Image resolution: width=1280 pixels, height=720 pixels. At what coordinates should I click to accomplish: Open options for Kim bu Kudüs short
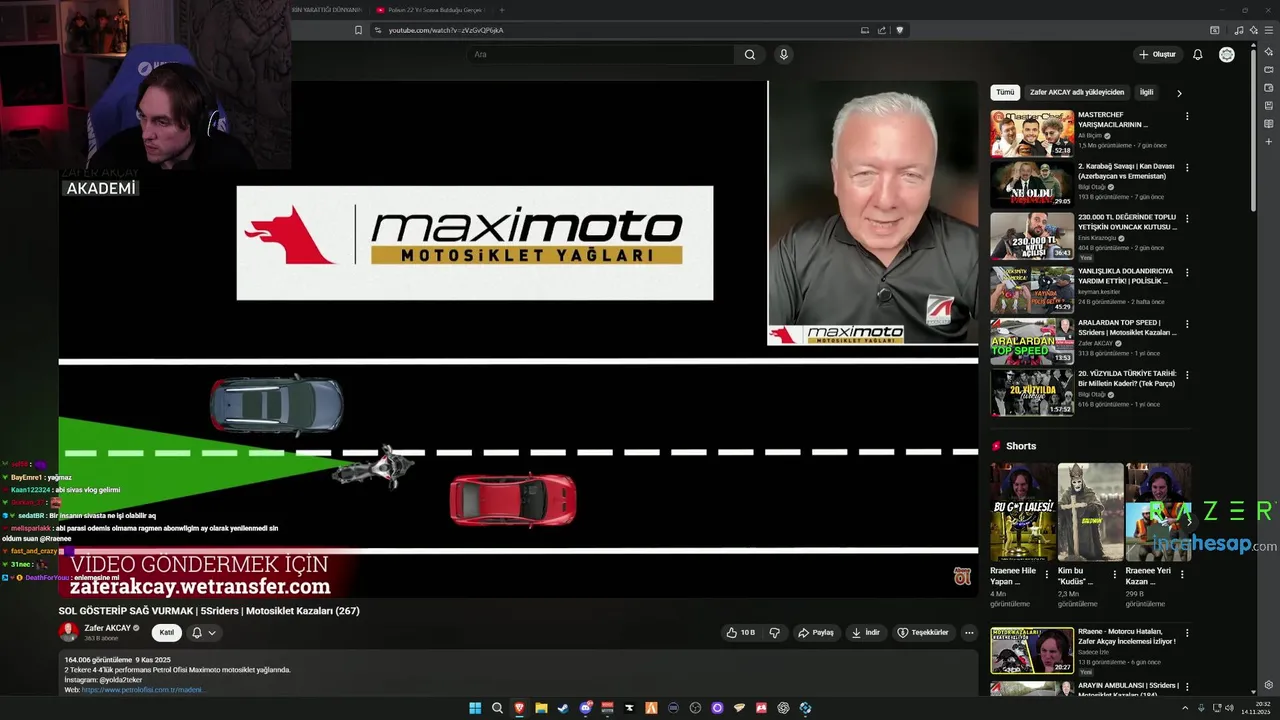1114,575
